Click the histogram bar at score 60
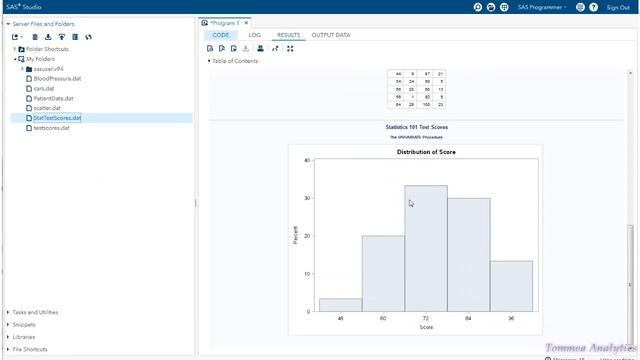The height and width of the screenshot is (360, 640). point(383,274)
